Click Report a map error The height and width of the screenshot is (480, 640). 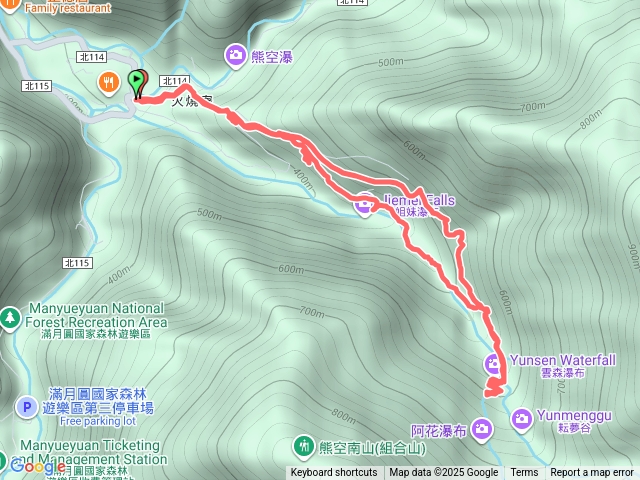[591, 473]
